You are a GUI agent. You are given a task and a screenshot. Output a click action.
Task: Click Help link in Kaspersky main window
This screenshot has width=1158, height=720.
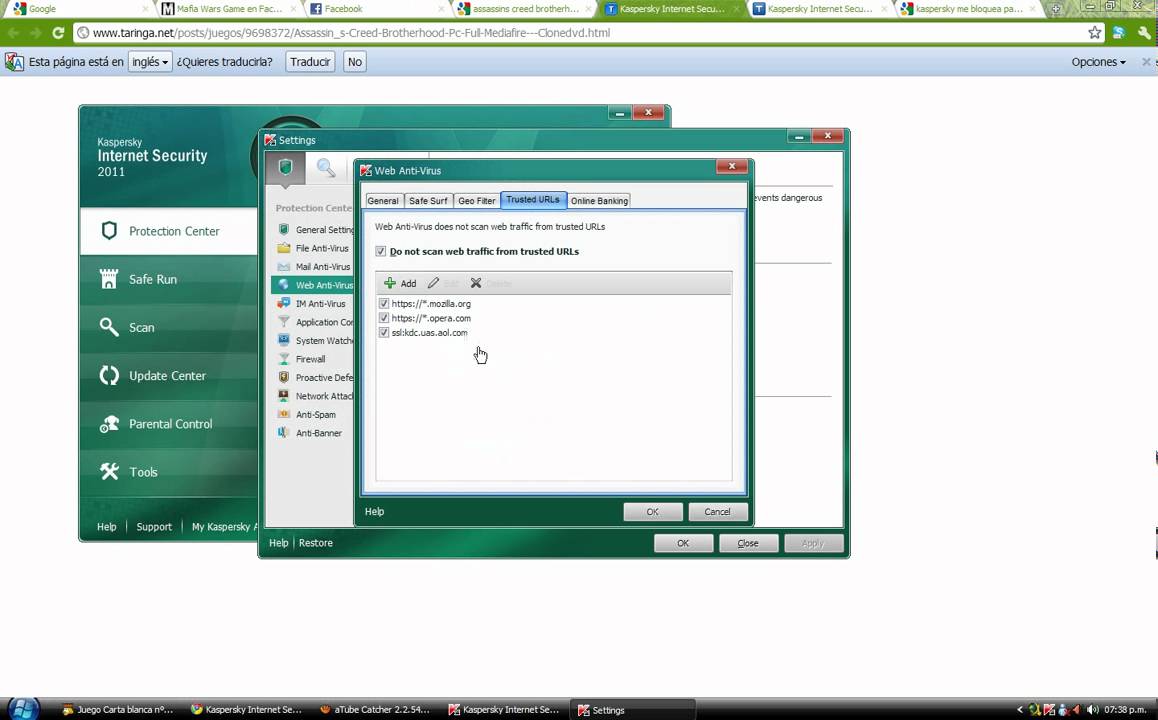pyautogui.click(x=106, y=527)
